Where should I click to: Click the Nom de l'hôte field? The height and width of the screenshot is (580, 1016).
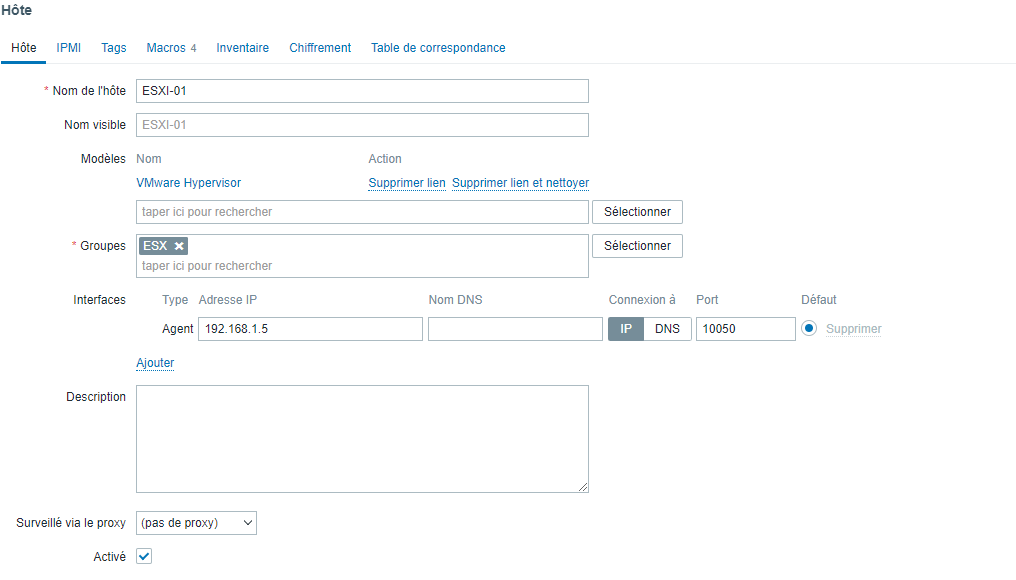point(362,91)
